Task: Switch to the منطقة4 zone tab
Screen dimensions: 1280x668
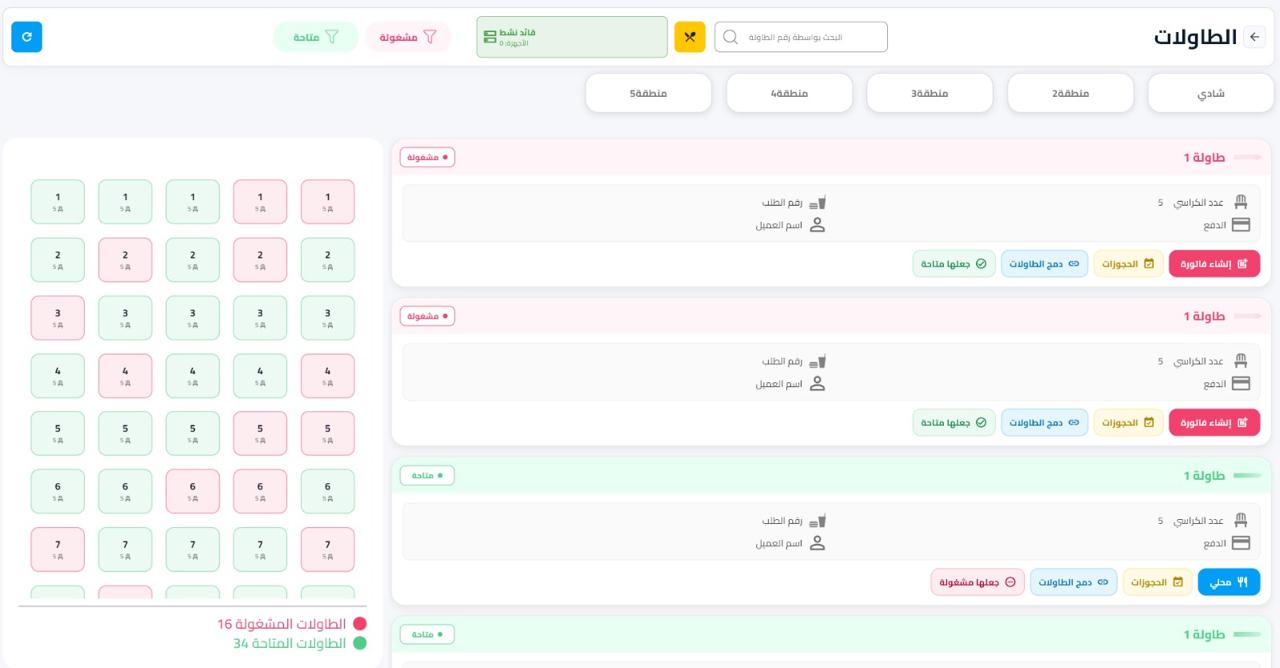Action: (x=789, y=93)
